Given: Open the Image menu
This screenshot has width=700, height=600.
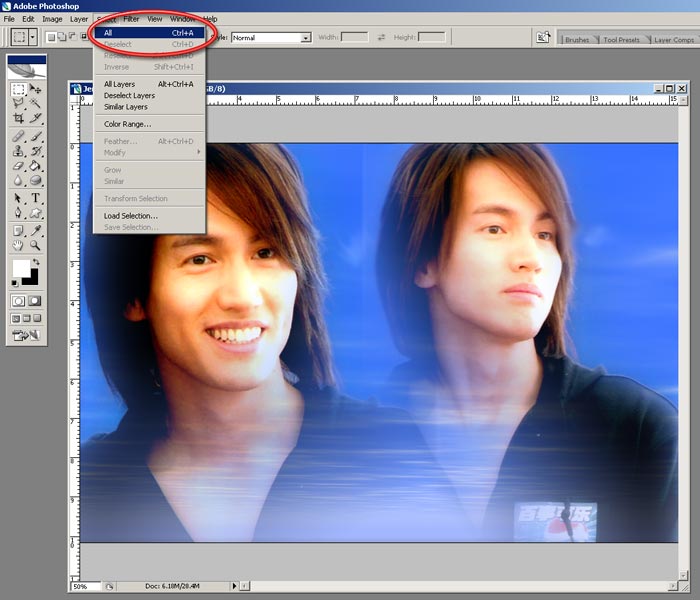Looking at the screenshot, I should (x=52, y=19).
